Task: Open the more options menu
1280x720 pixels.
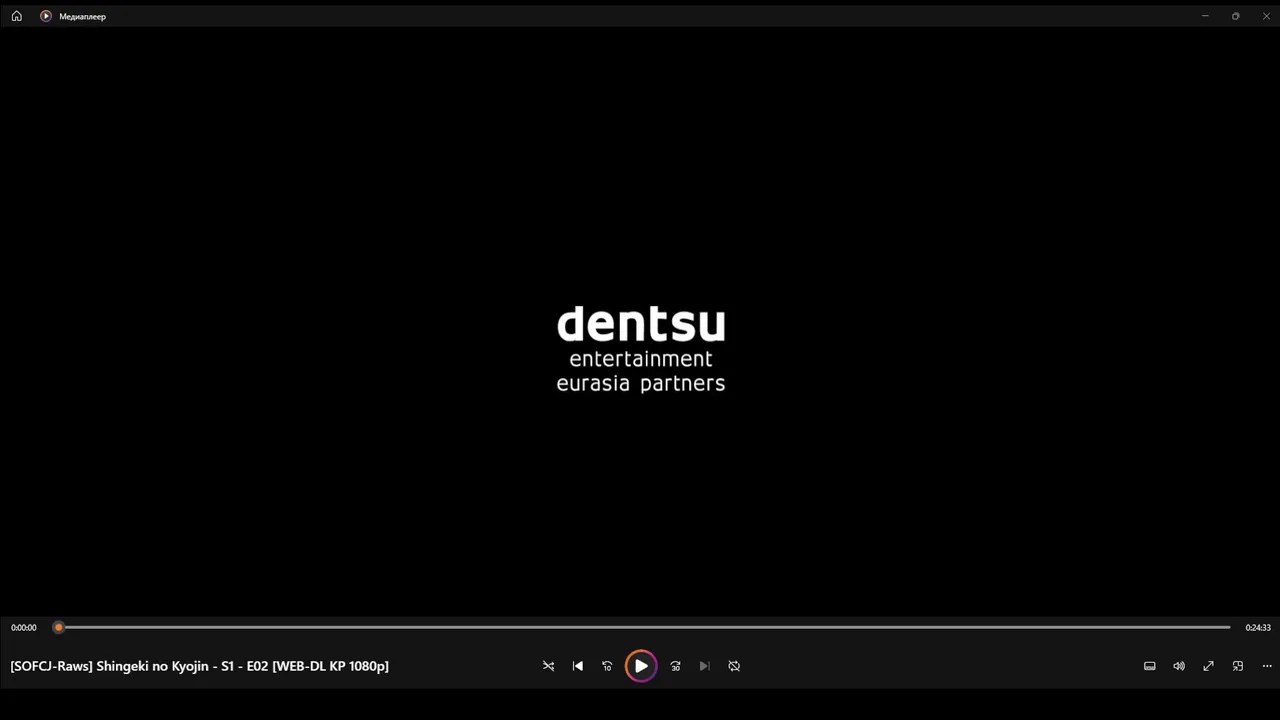Action: (x=1267, y=666)
